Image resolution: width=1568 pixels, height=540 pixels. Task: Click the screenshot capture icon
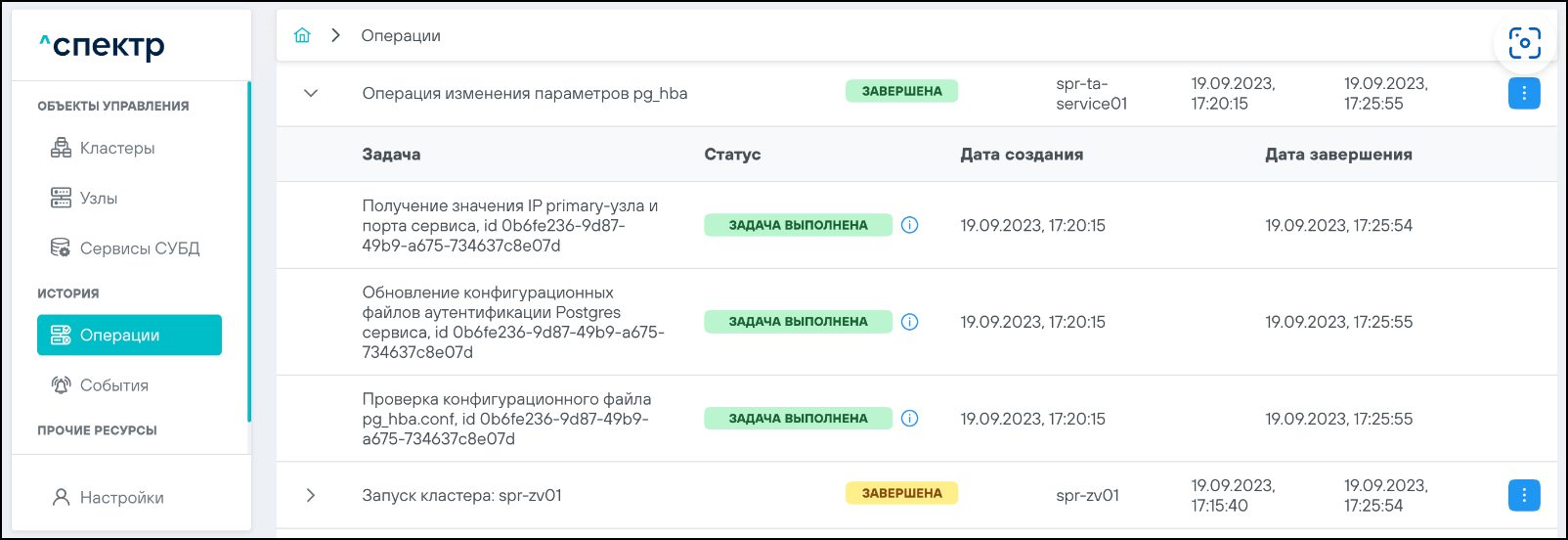[1524, 43]
